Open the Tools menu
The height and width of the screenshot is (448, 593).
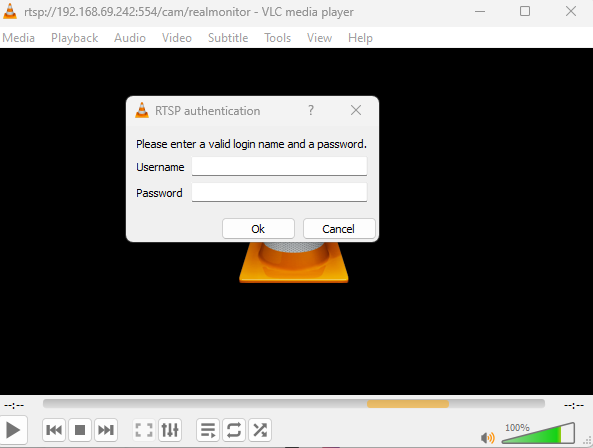click(278, 38)
